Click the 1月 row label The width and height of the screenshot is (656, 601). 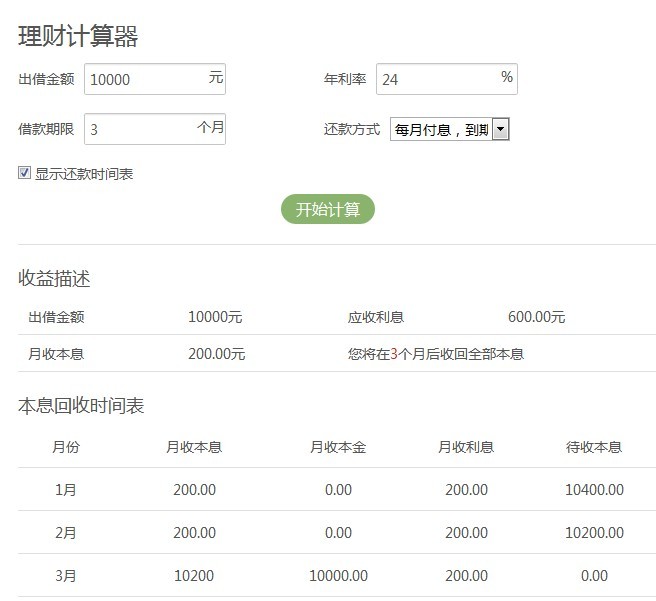[x=66, y=490]
